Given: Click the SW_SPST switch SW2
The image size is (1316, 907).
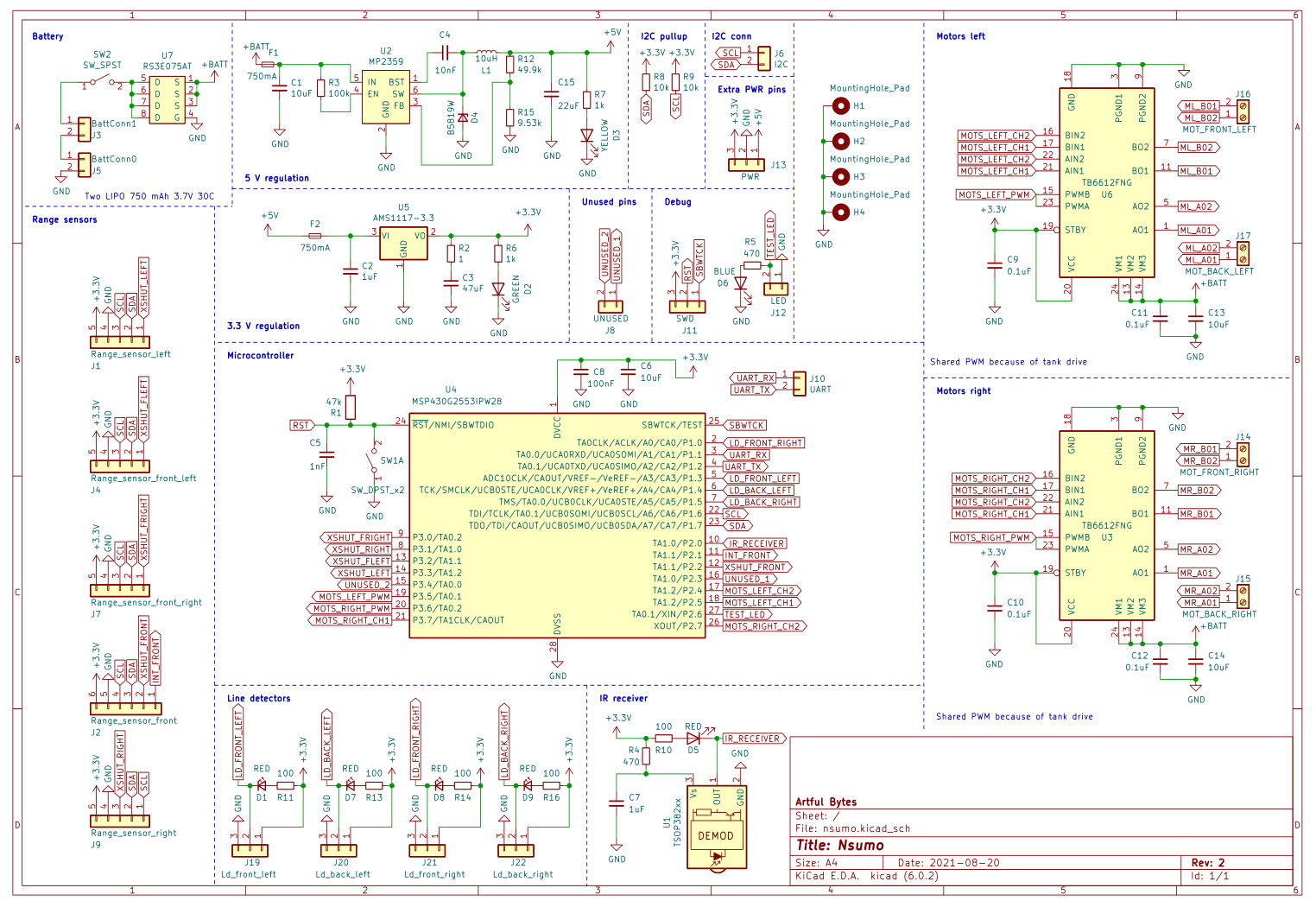Looking at the screenshot, I should (x=103, y=83).
